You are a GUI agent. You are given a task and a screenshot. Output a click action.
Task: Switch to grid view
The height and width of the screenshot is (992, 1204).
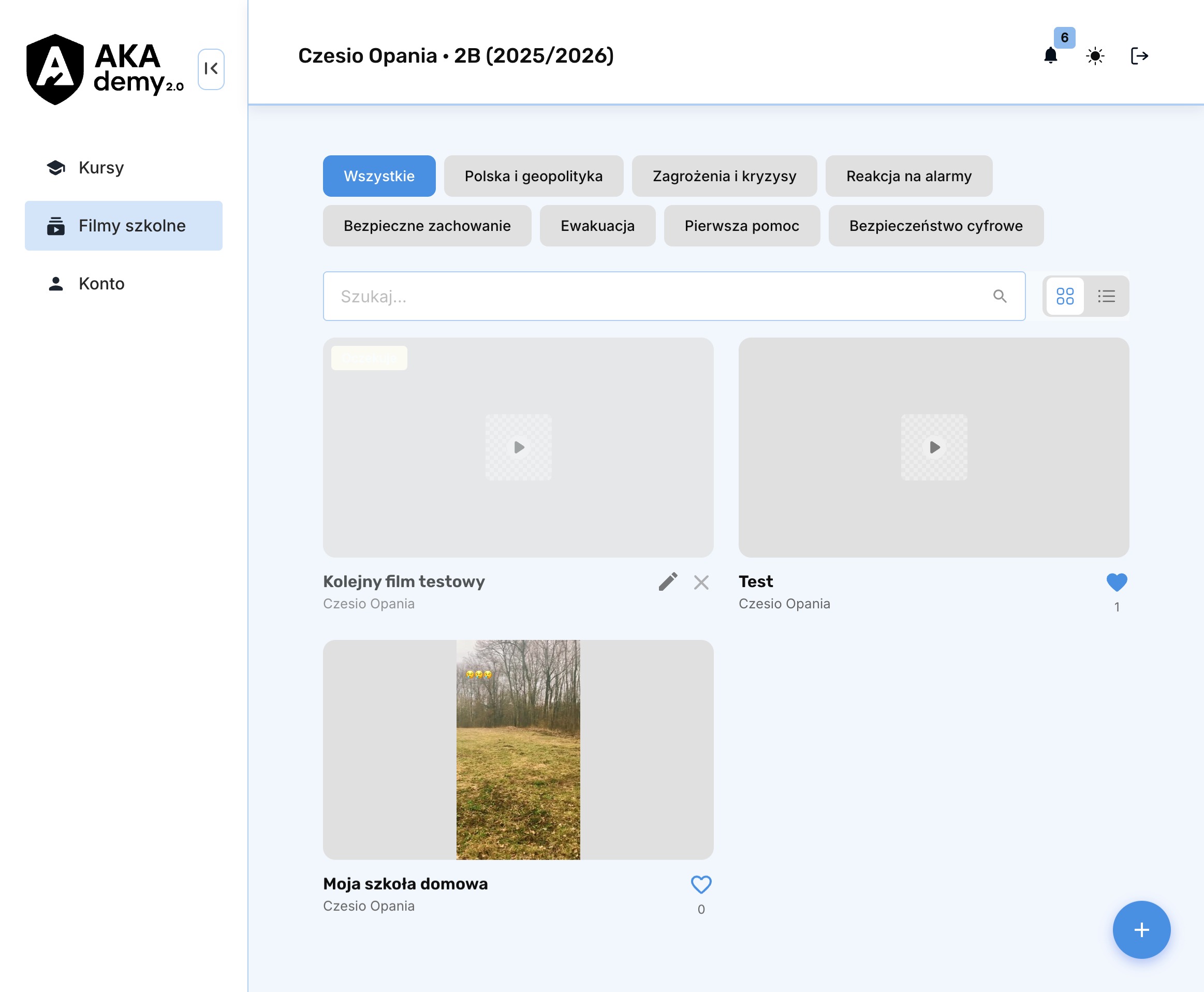[x=1065, y=296]
